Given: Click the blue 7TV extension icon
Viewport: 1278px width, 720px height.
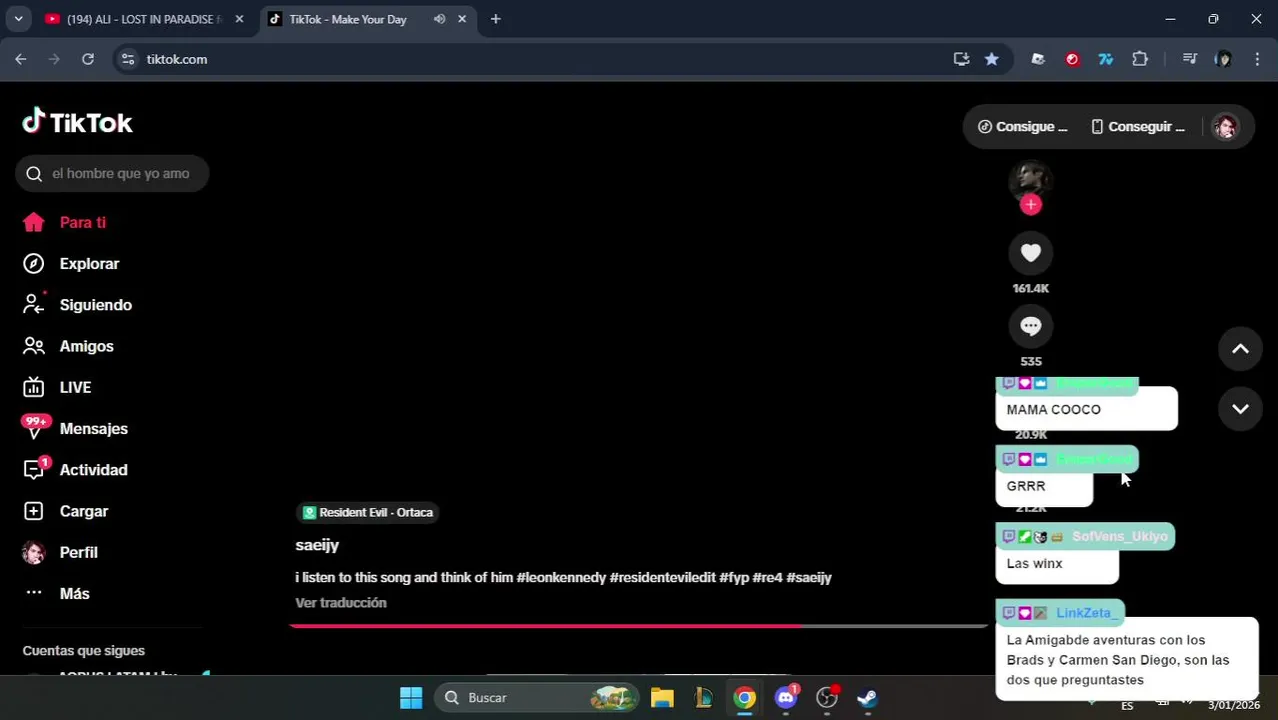Looking at the screenshot, I should (1106, 59).
